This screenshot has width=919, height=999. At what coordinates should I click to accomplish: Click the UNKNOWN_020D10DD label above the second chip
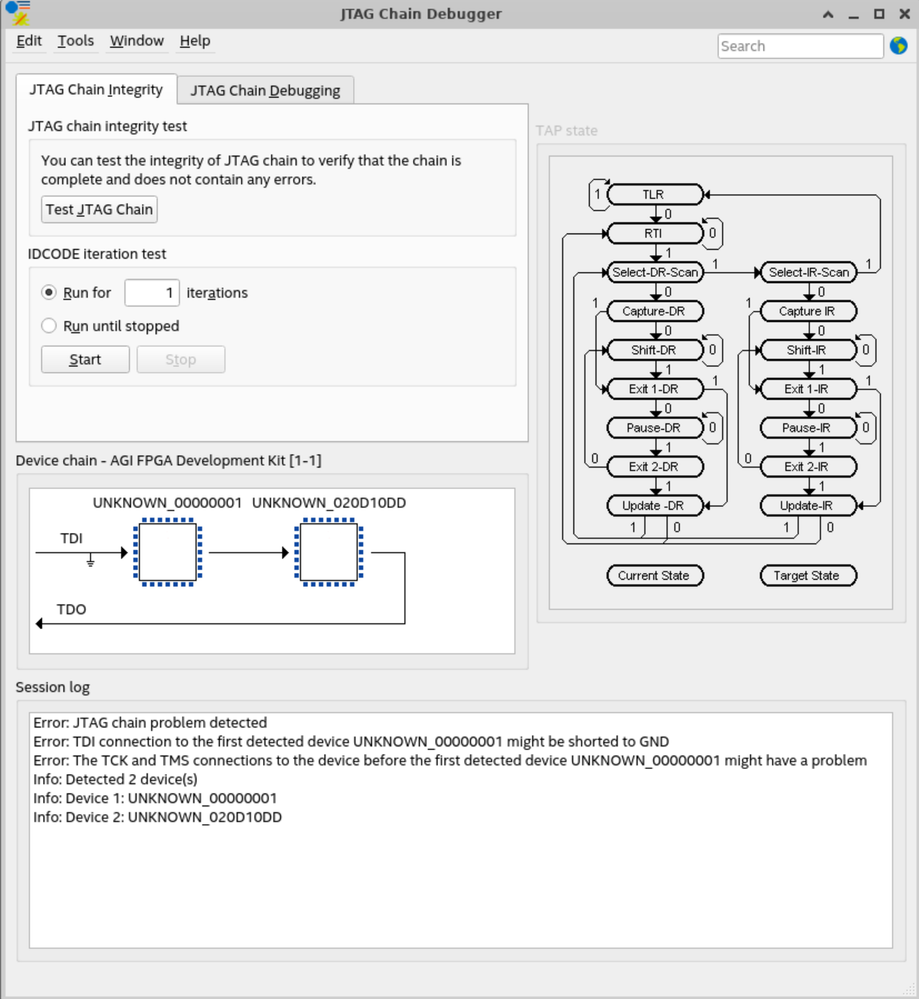coord(329,503)
